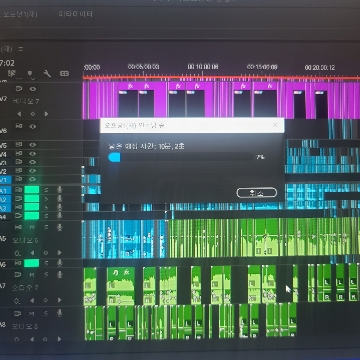Toggle V6 track output eye
Screen dimensions: 360x360
pos(33,126)
